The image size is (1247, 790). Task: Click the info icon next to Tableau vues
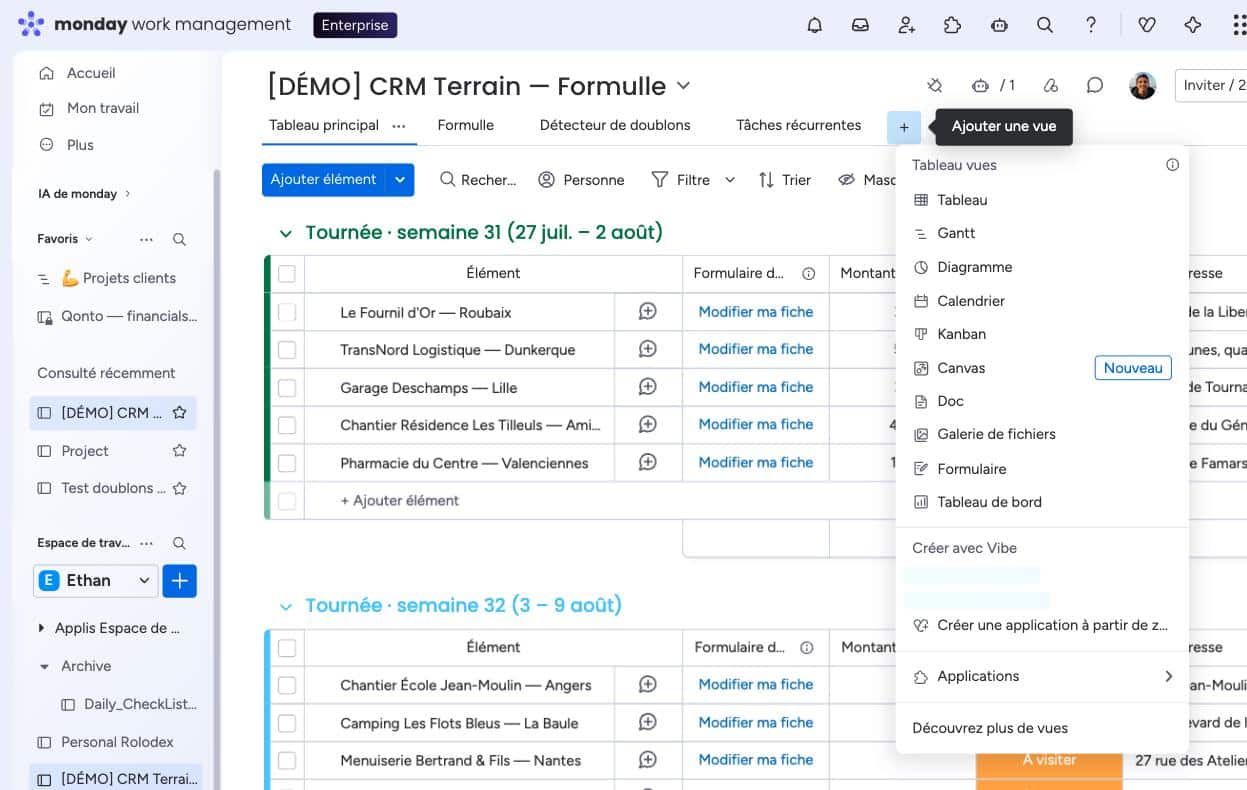click(x=1172, y=165)
